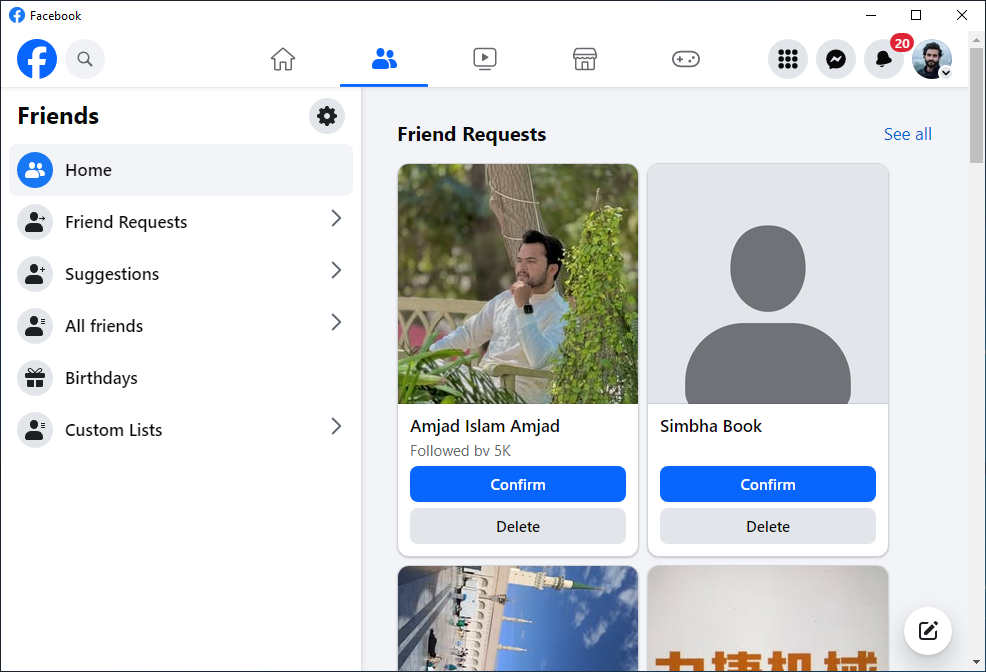Click the Facebook logo
986x672 pixels.
[37, 59]
